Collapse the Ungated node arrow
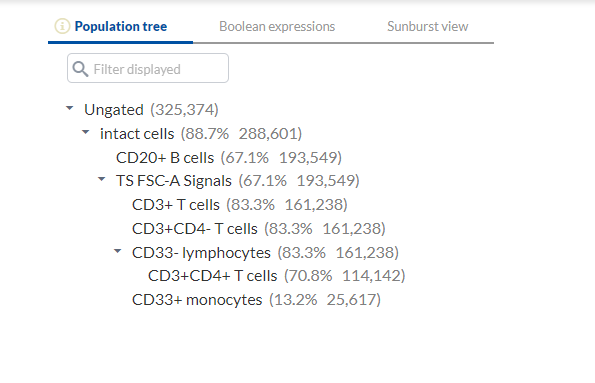This screenshot has width=595, height=383. point(69,108)
